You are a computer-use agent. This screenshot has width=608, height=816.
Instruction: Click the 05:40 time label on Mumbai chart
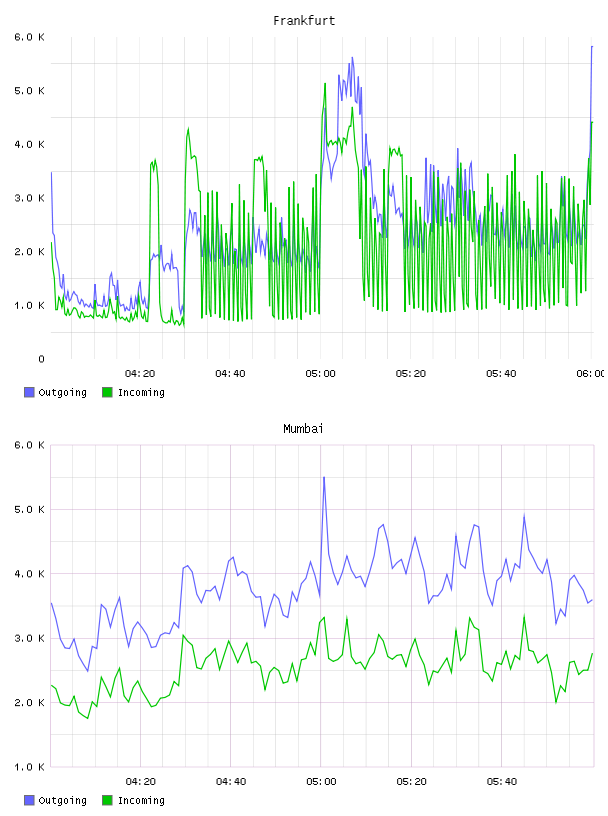click(x=502, y=781)
